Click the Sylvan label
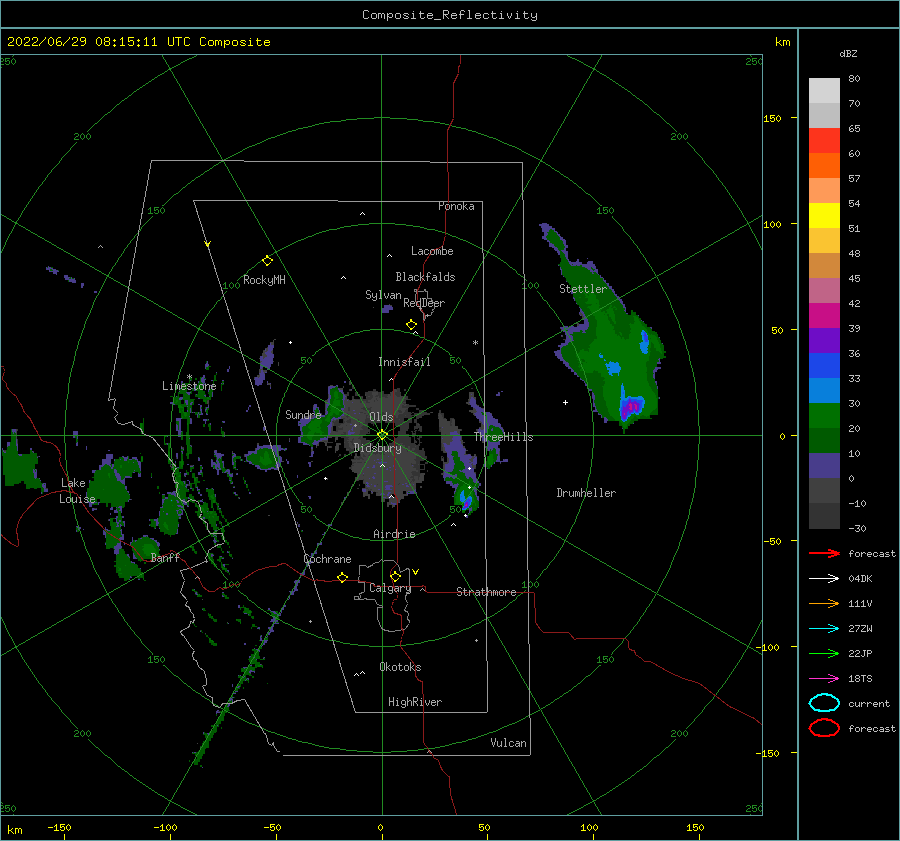The image size is (900, 841). tap(383, 295)
